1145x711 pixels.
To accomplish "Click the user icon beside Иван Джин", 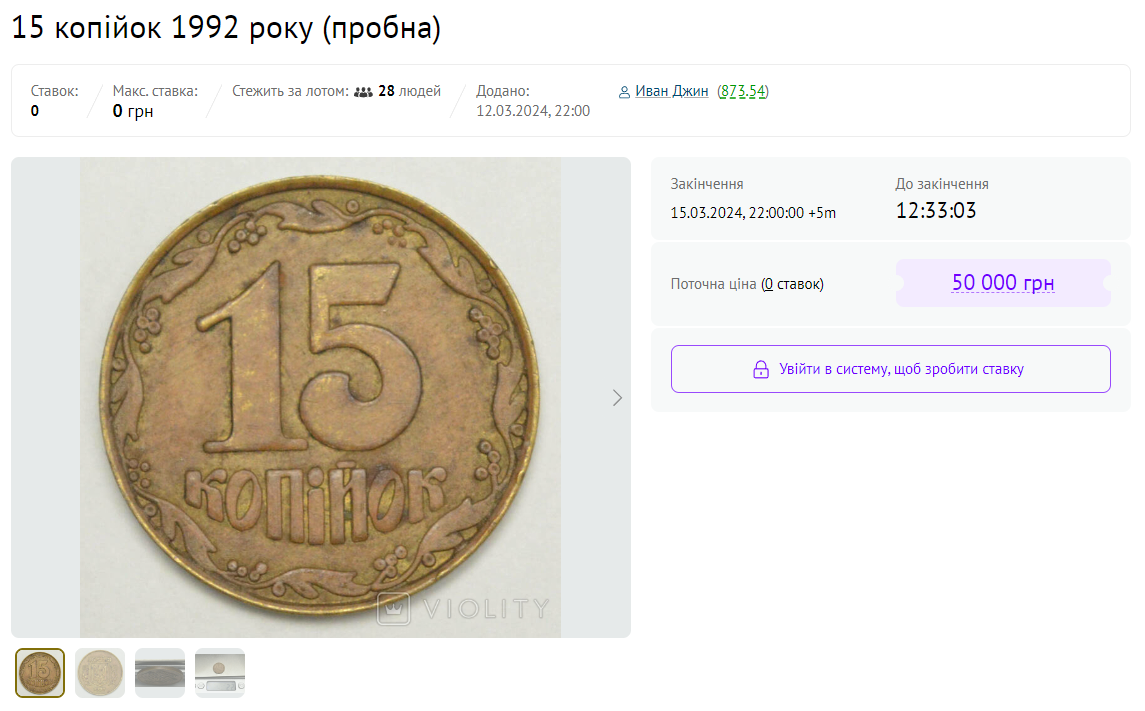I will click(x=624, y=92).
